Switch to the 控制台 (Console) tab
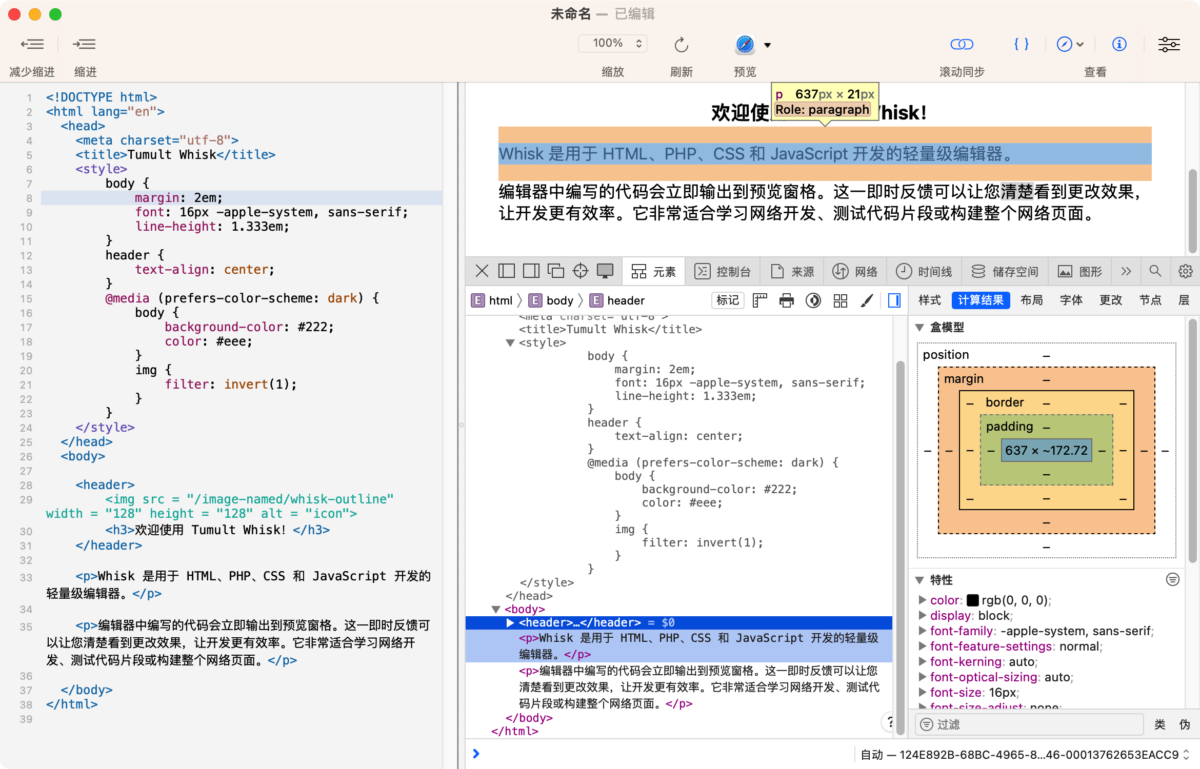 click(x=723, y=271)
